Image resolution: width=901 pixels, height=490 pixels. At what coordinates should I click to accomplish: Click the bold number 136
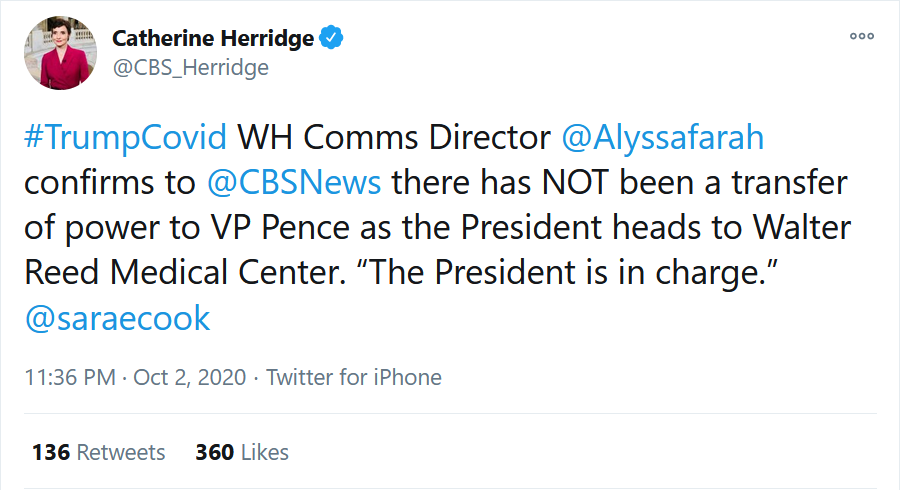click(x=51, y=453)
